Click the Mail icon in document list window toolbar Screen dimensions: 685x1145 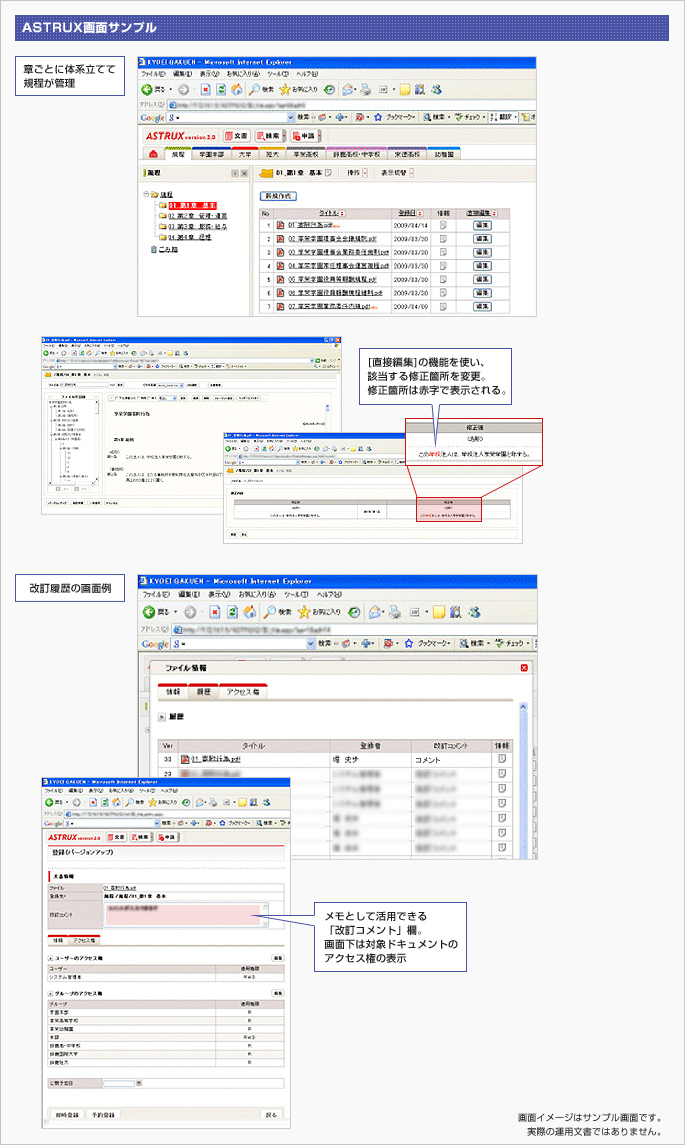point(348,89)
